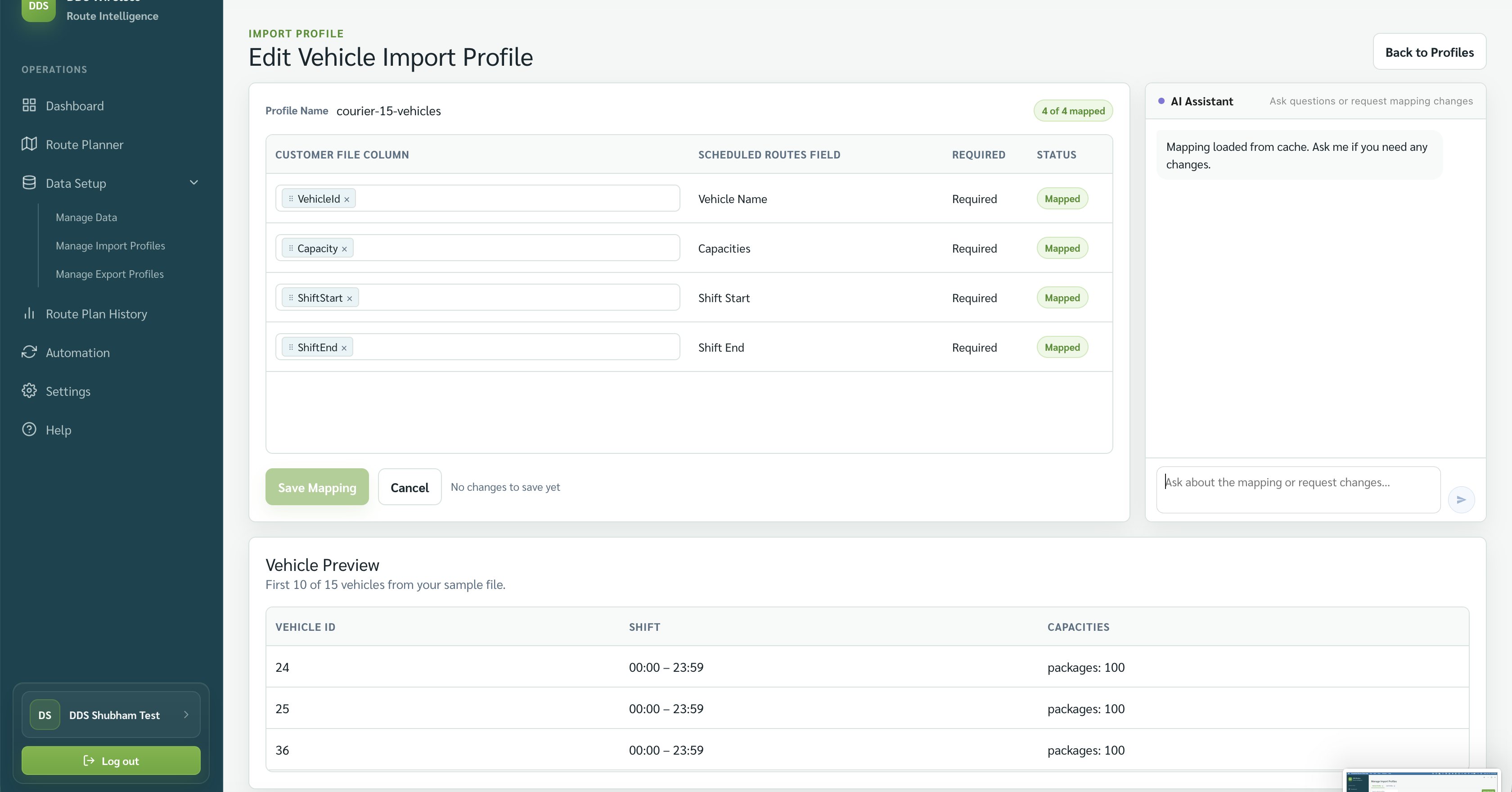This screenshot has width=1512, height=792.
Task: Remove the ShiftStart column chip
Action: pyautogui.click(x=349, y=299)
